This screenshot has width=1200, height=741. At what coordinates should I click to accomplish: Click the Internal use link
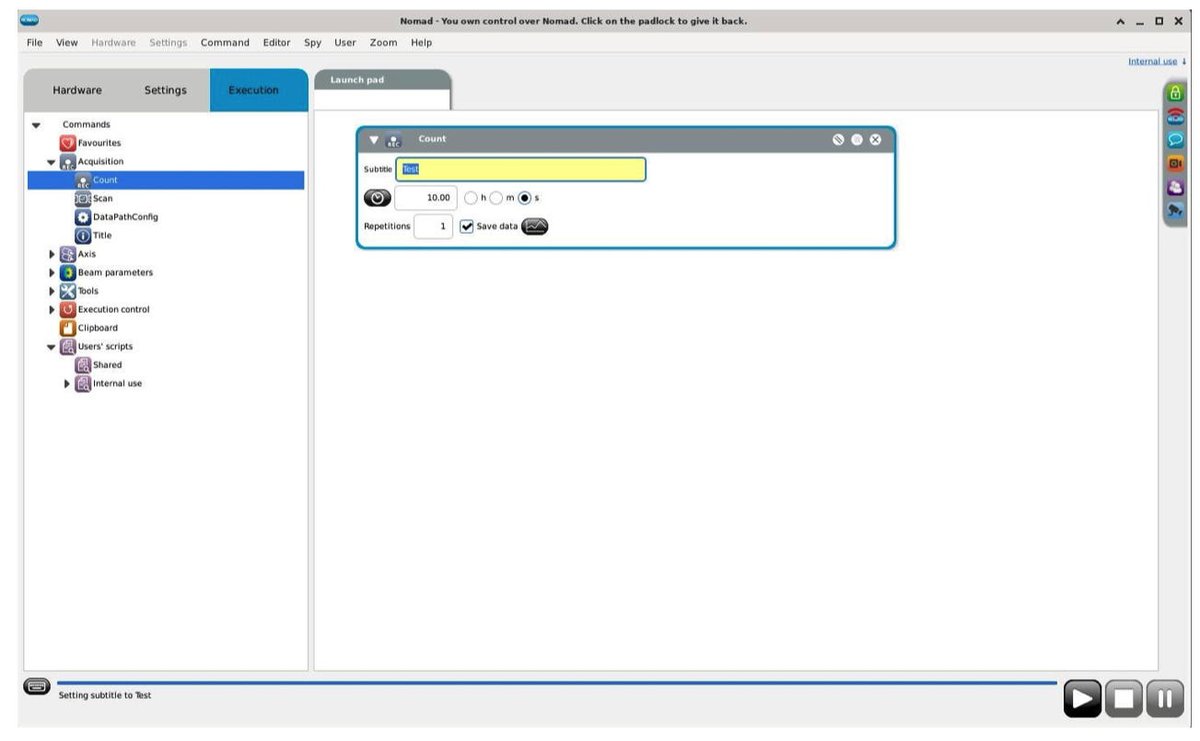coord(1152,62)
